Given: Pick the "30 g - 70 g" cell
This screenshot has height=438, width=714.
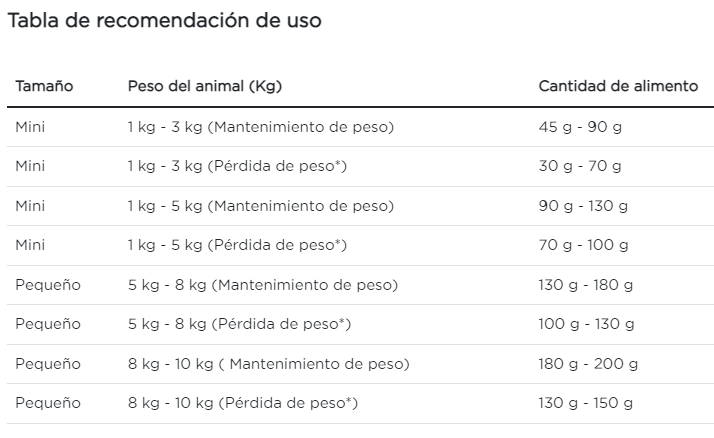Looking at the screenshot, I should [x=580, y=166].
